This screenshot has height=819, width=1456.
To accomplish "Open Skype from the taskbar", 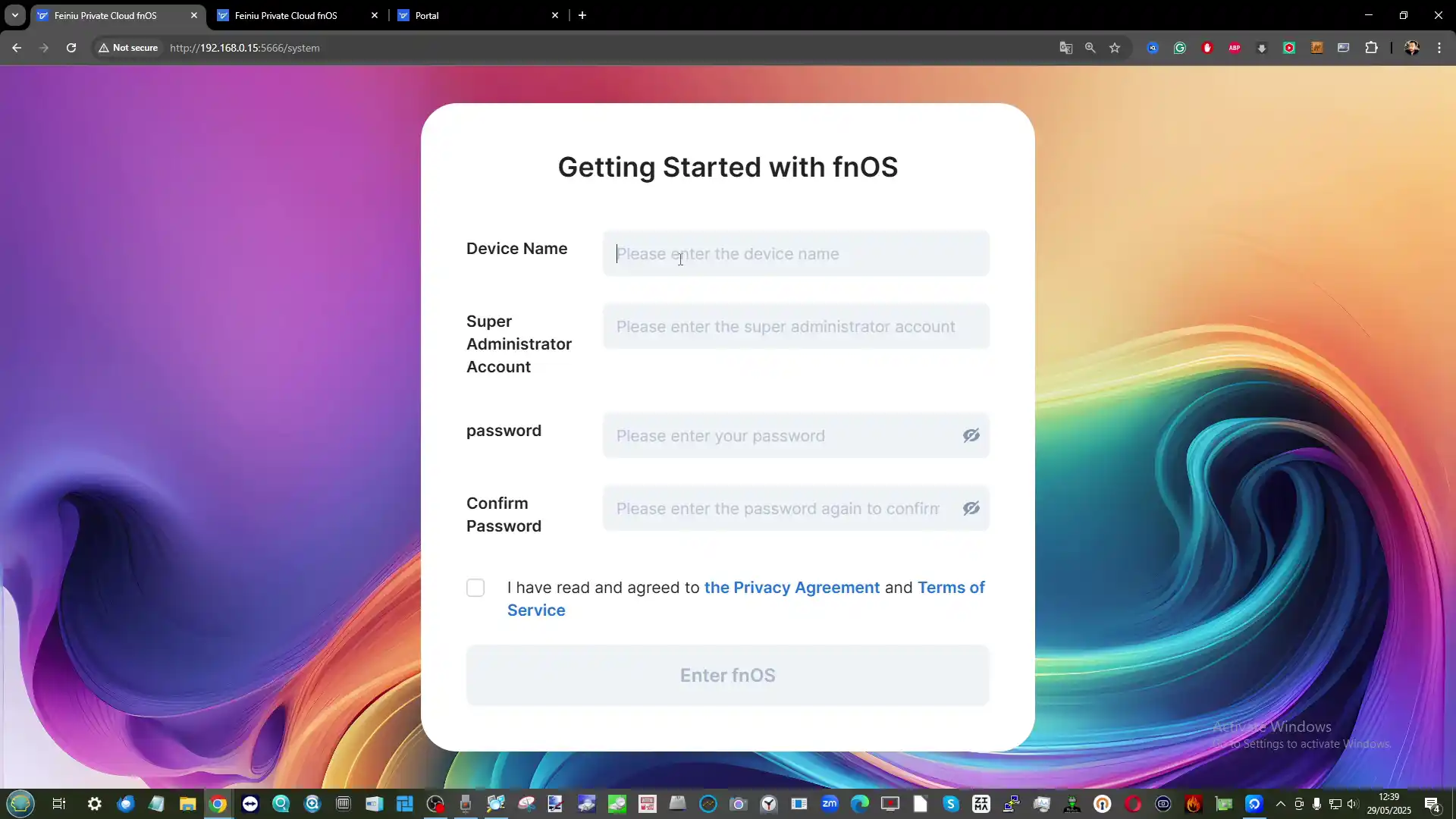I will [951, 804].
